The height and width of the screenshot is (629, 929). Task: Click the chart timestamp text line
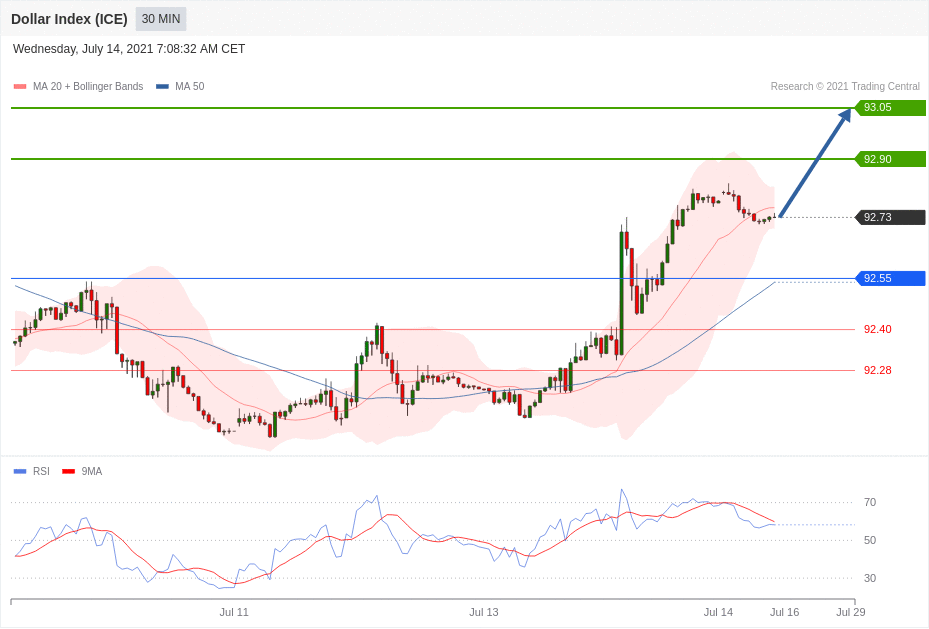point(129,49)
